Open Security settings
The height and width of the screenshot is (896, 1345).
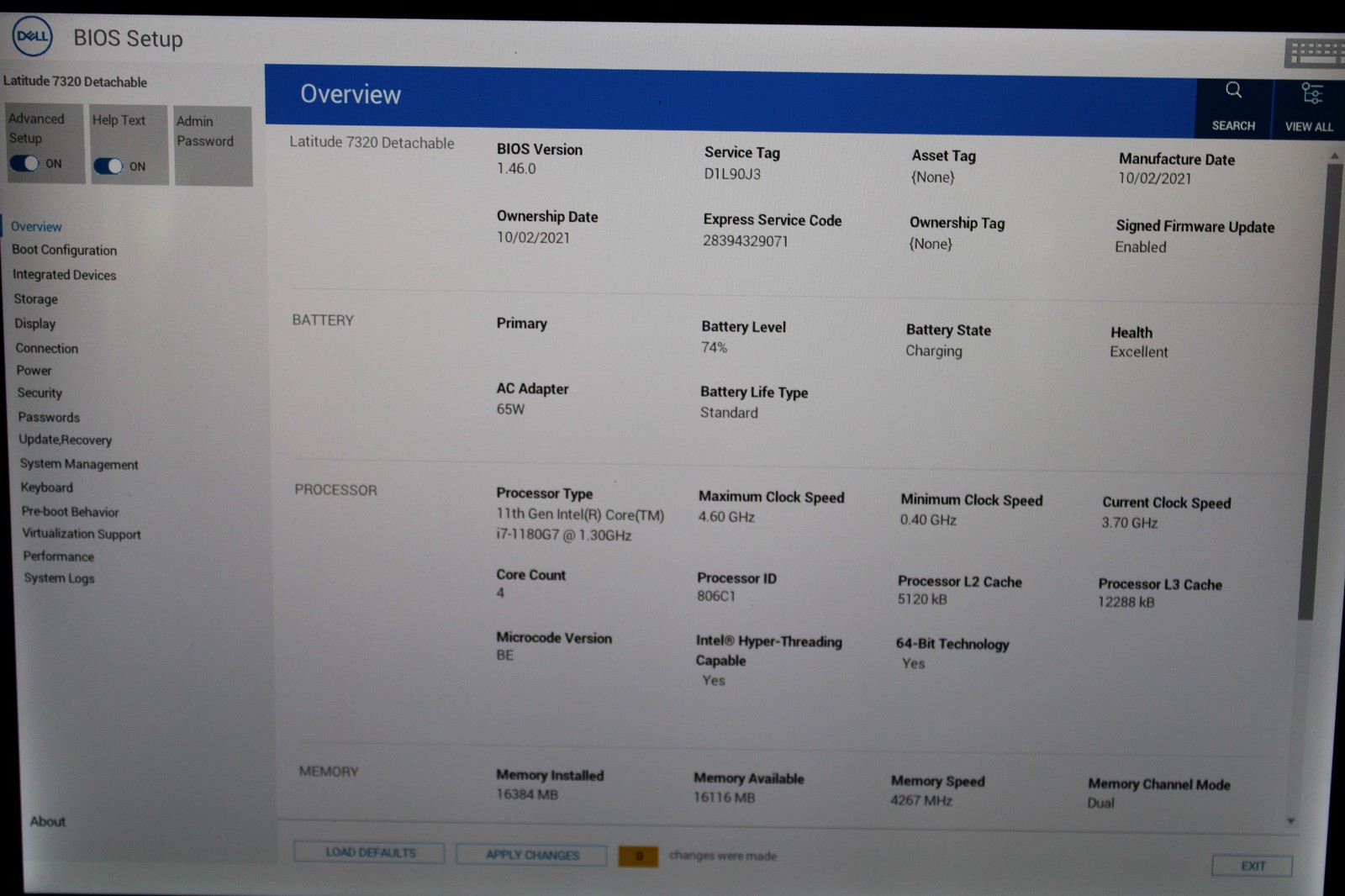(40, 393)
